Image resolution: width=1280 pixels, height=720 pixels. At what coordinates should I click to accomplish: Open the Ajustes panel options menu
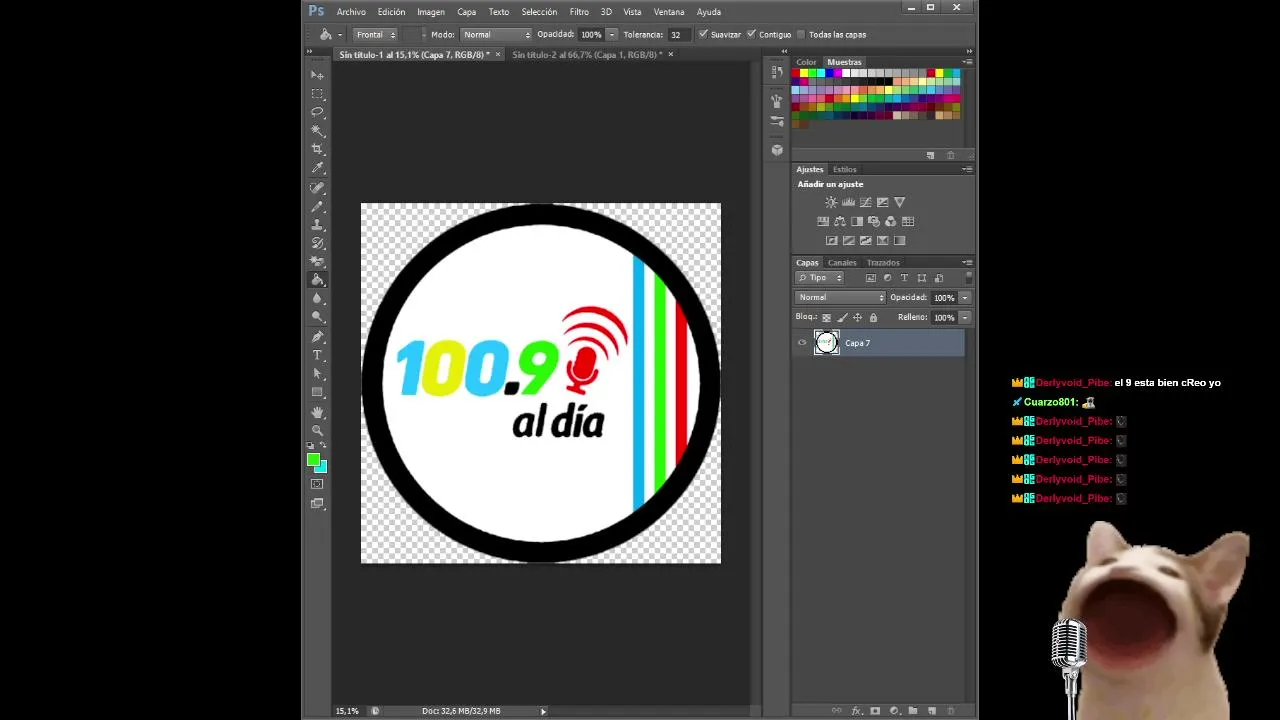point(967,169)
